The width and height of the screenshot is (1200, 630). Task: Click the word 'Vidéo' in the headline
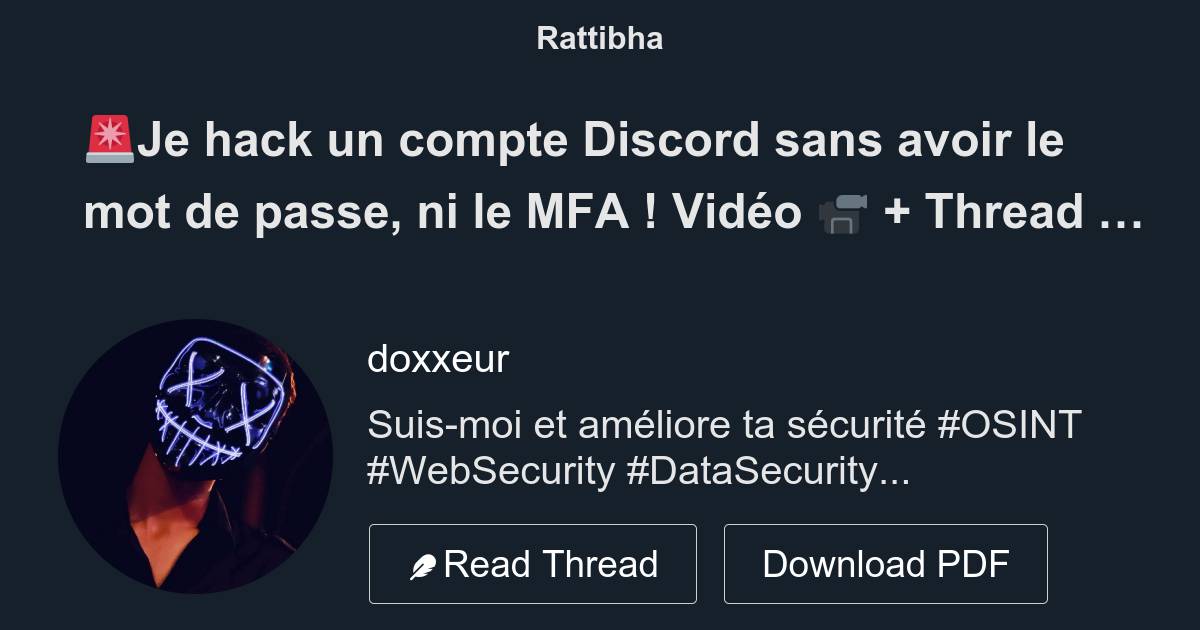click(737, 212)
